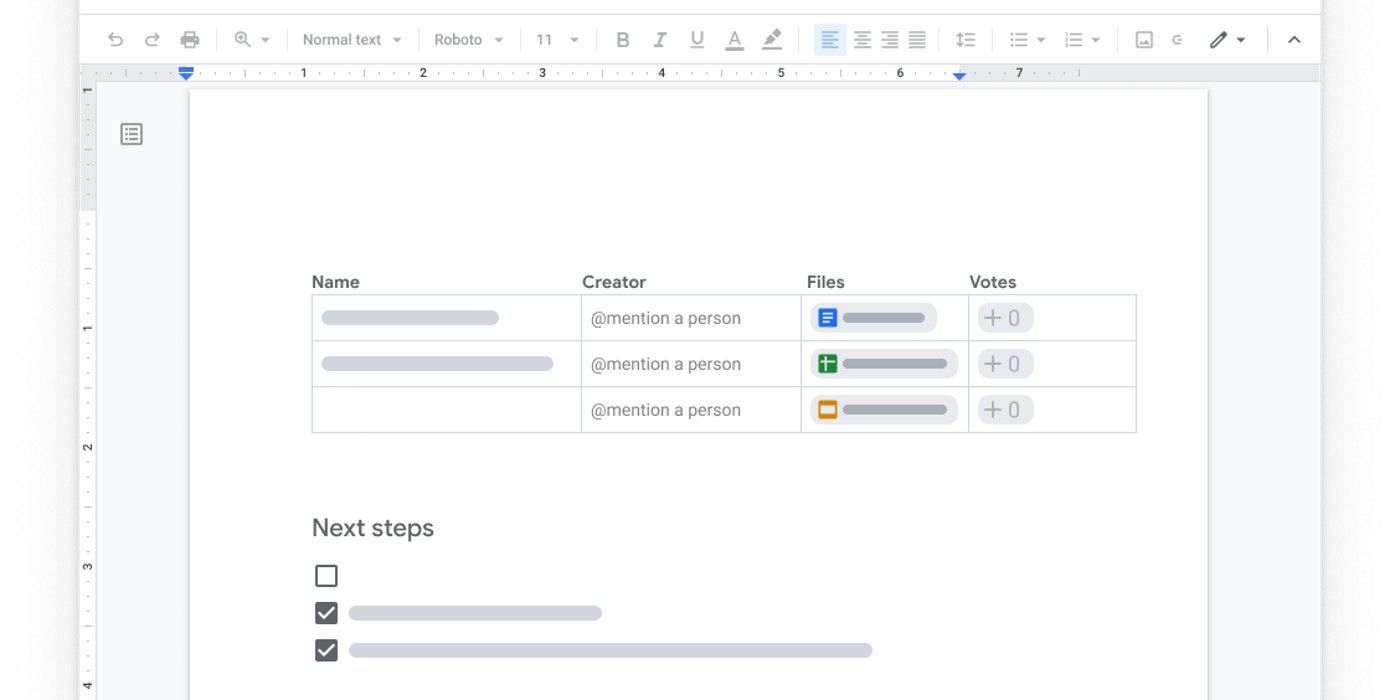The image size is (1400, 700).
Task: Choose text color with underlined A
Action: pos(734,40)
